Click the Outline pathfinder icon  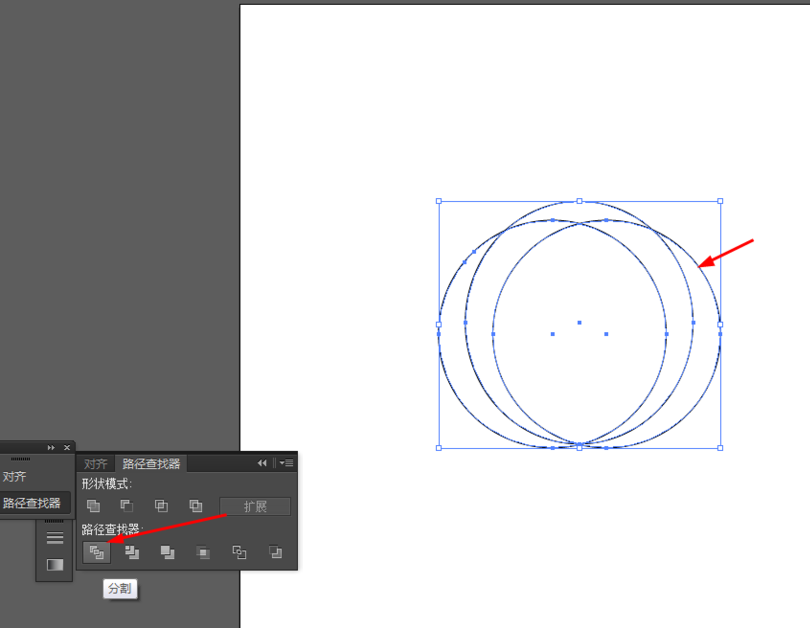[x=239, y=551]
